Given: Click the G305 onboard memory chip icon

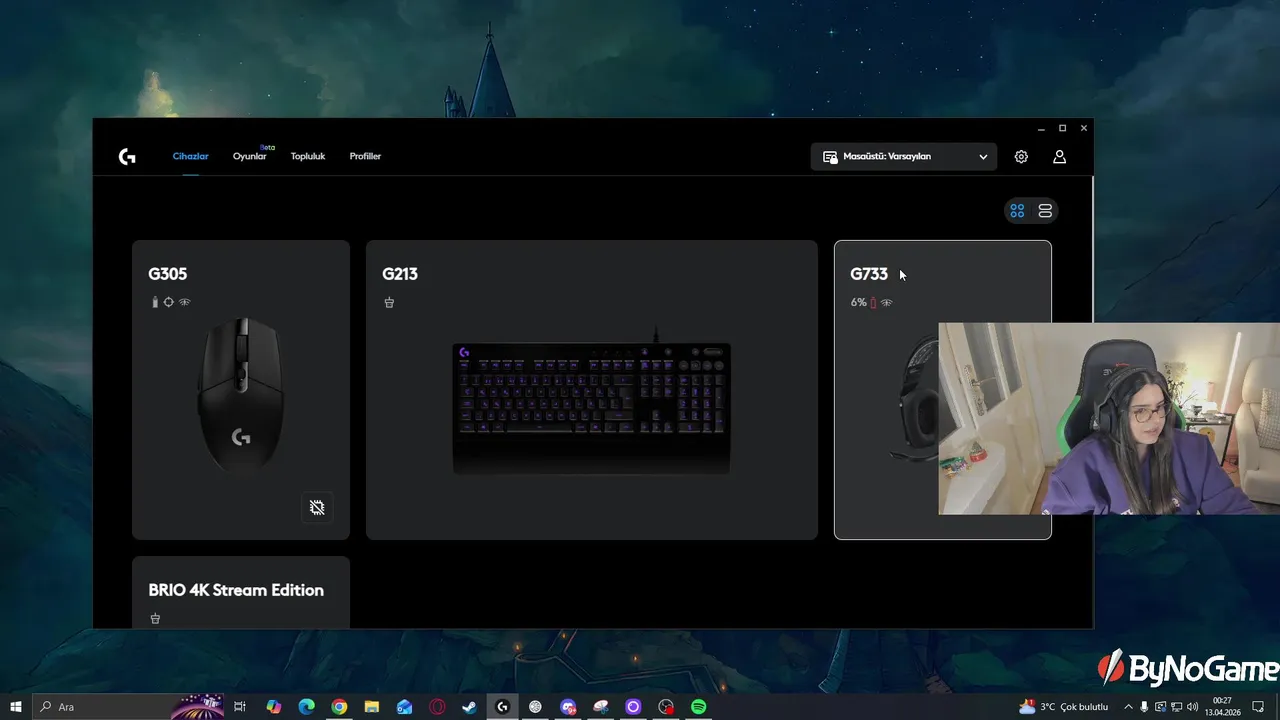Looking at the screenshot, I should tap(317, 507).
